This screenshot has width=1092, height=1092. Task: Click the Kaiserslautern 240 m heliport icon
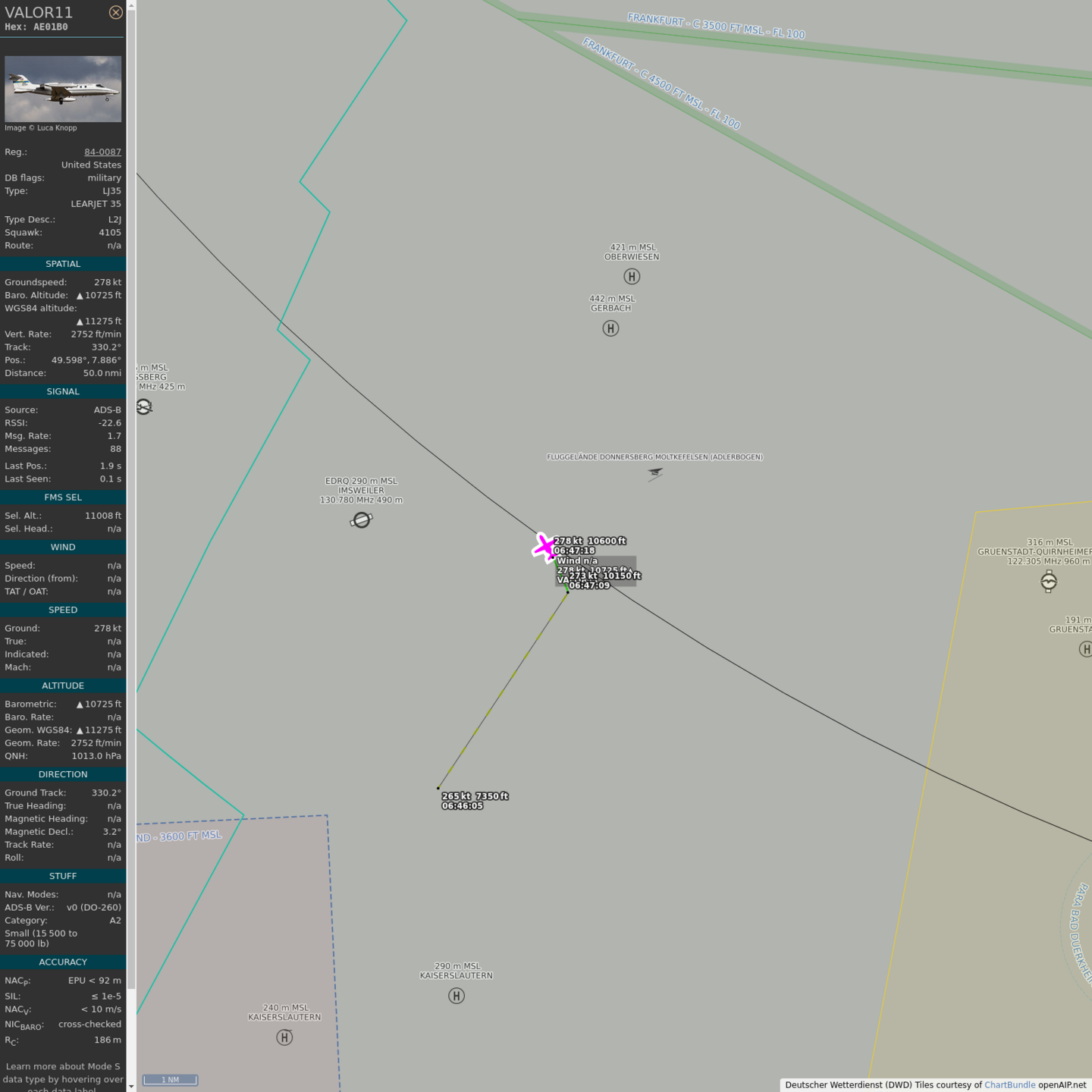pos(284,1037)
